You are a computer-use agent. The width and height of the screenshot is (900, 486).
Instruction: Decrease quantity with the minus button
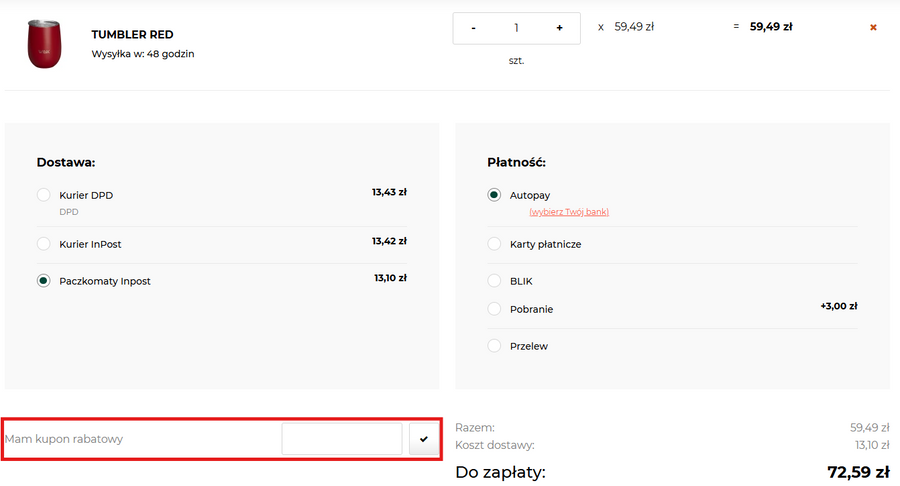(473, 28)
